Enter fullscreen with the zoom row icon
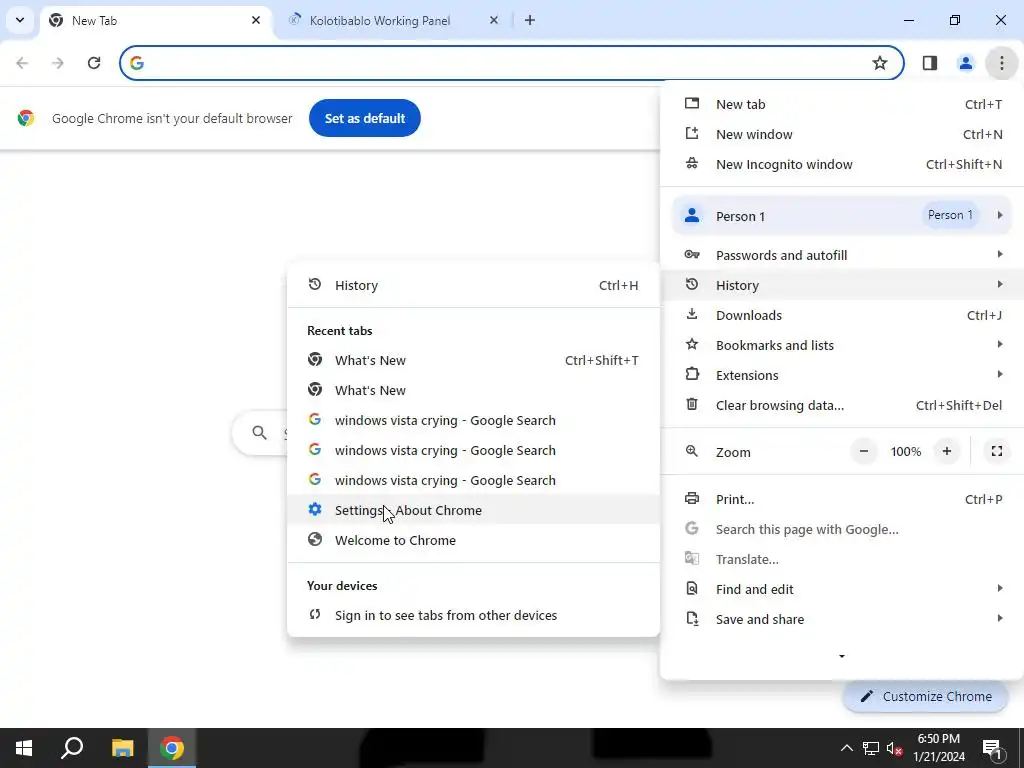The width and height of the screenshot is (1024, 768). pos(997,451)
